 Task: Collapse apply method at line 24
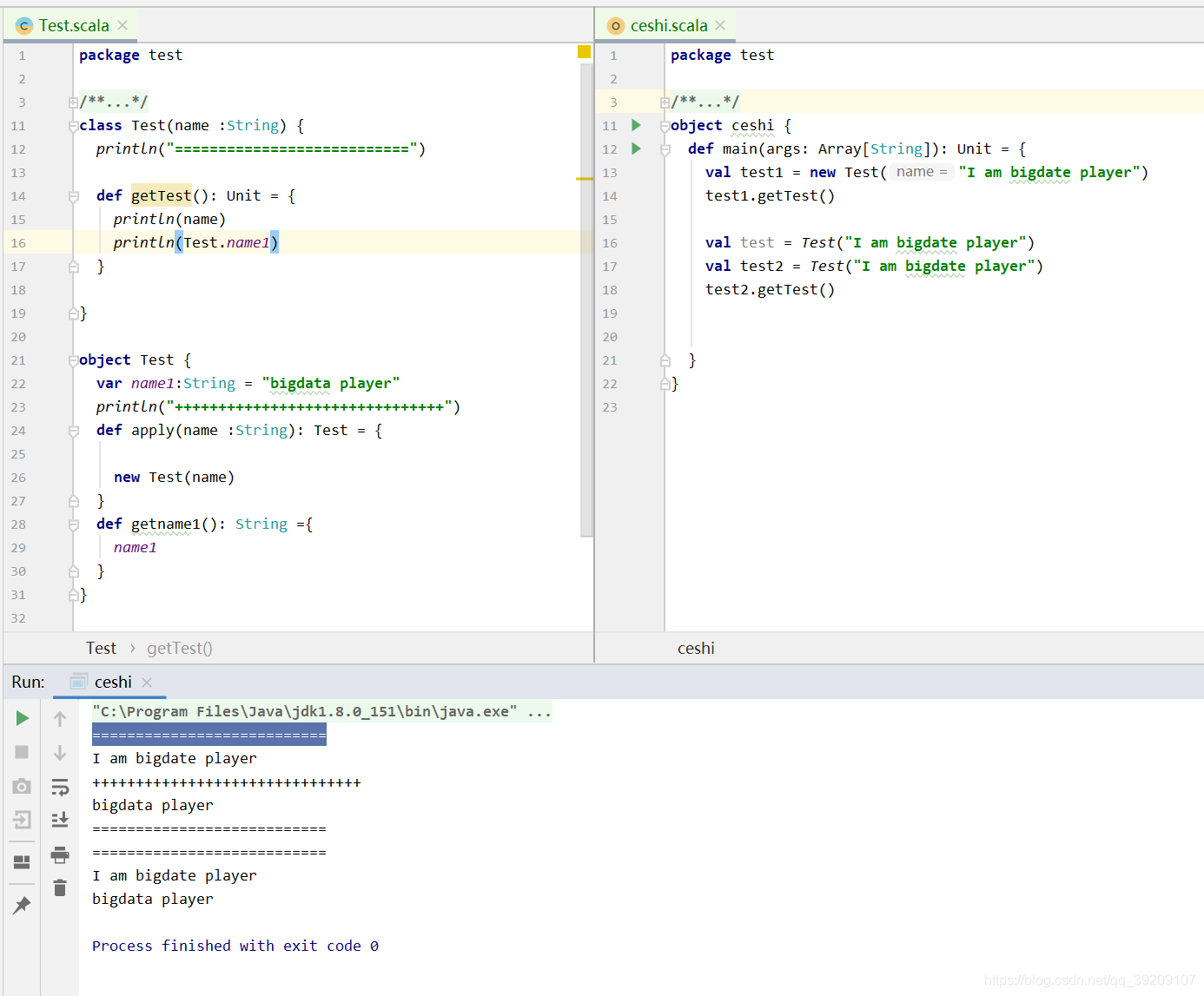pos(73,431)
